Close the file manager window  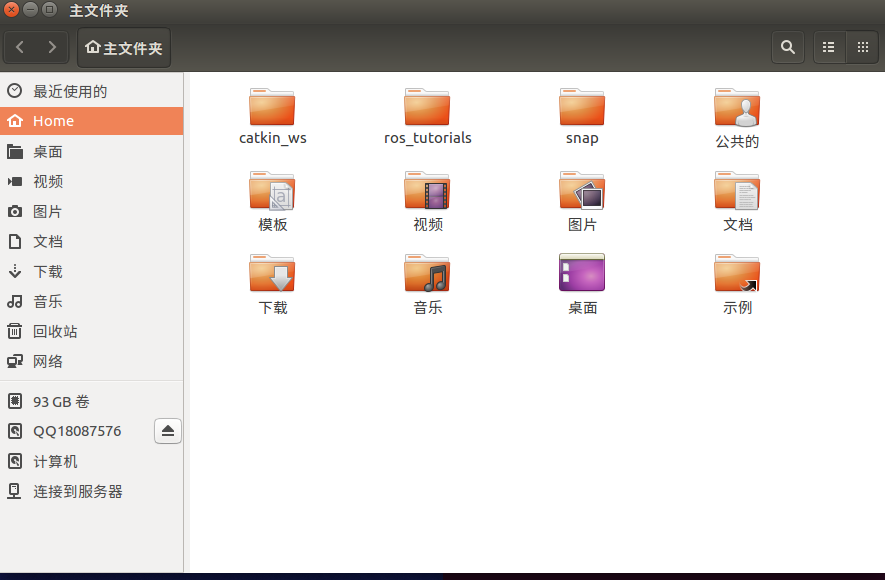(x=11, y=10)
